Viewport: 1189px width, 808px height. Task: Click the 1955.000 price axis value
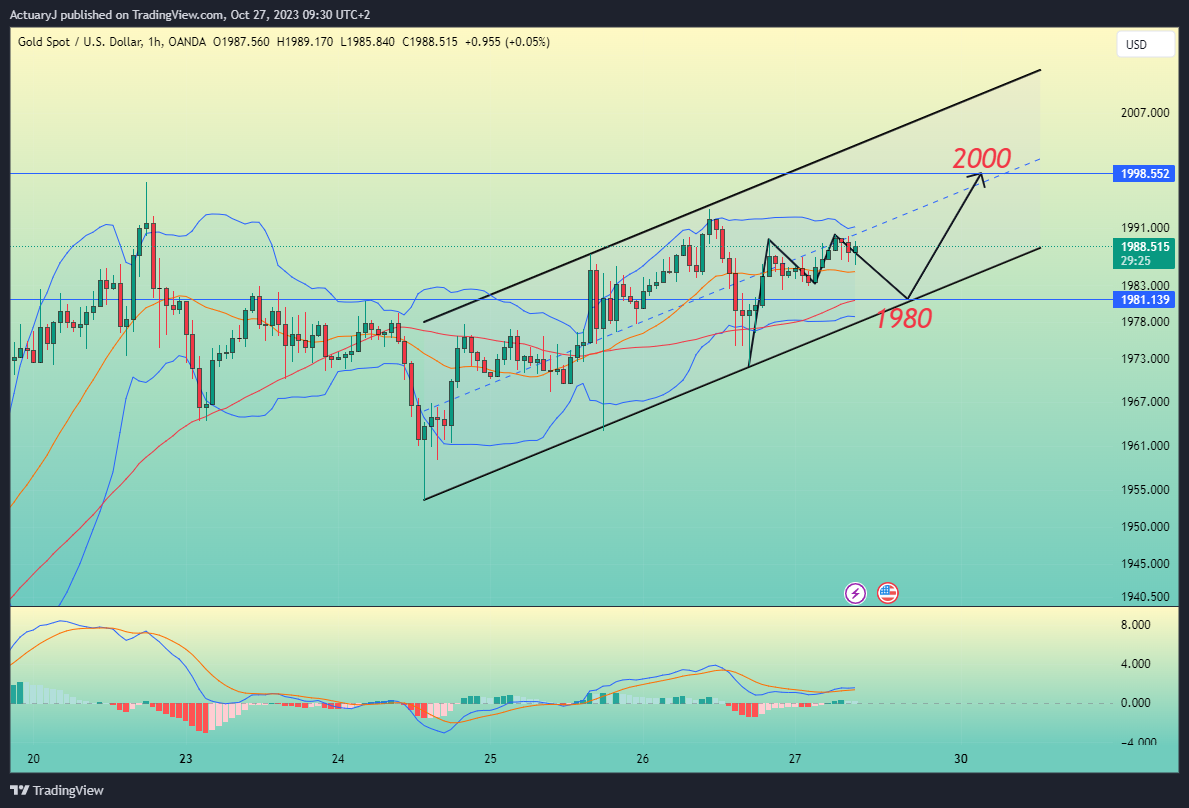pyautogui.click(x=1145, y=489)
